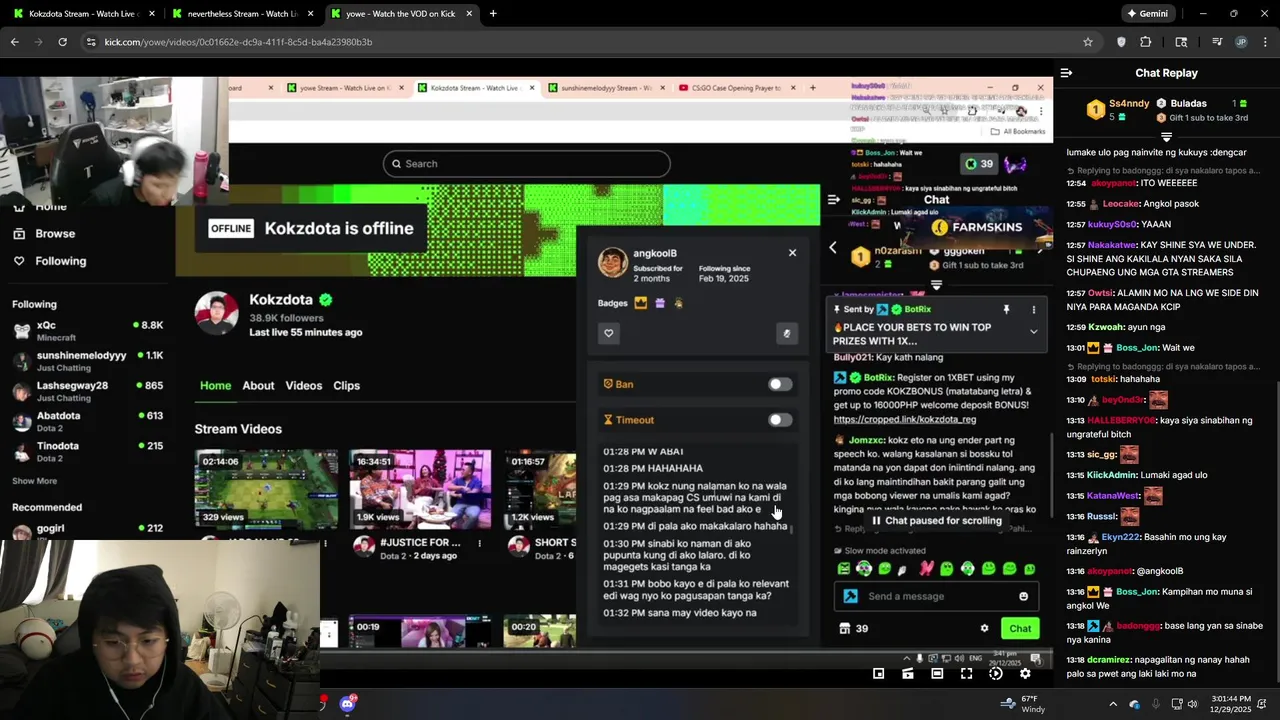Expand gift leaderboard in inner chat
This screenshot has height=720, width=1280.
click(936, 285)
